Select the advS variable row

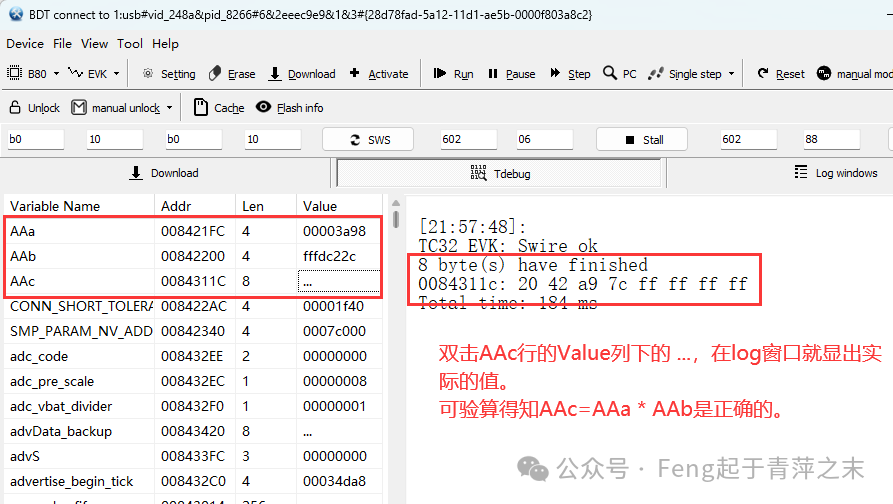click(x=193, y=457)
